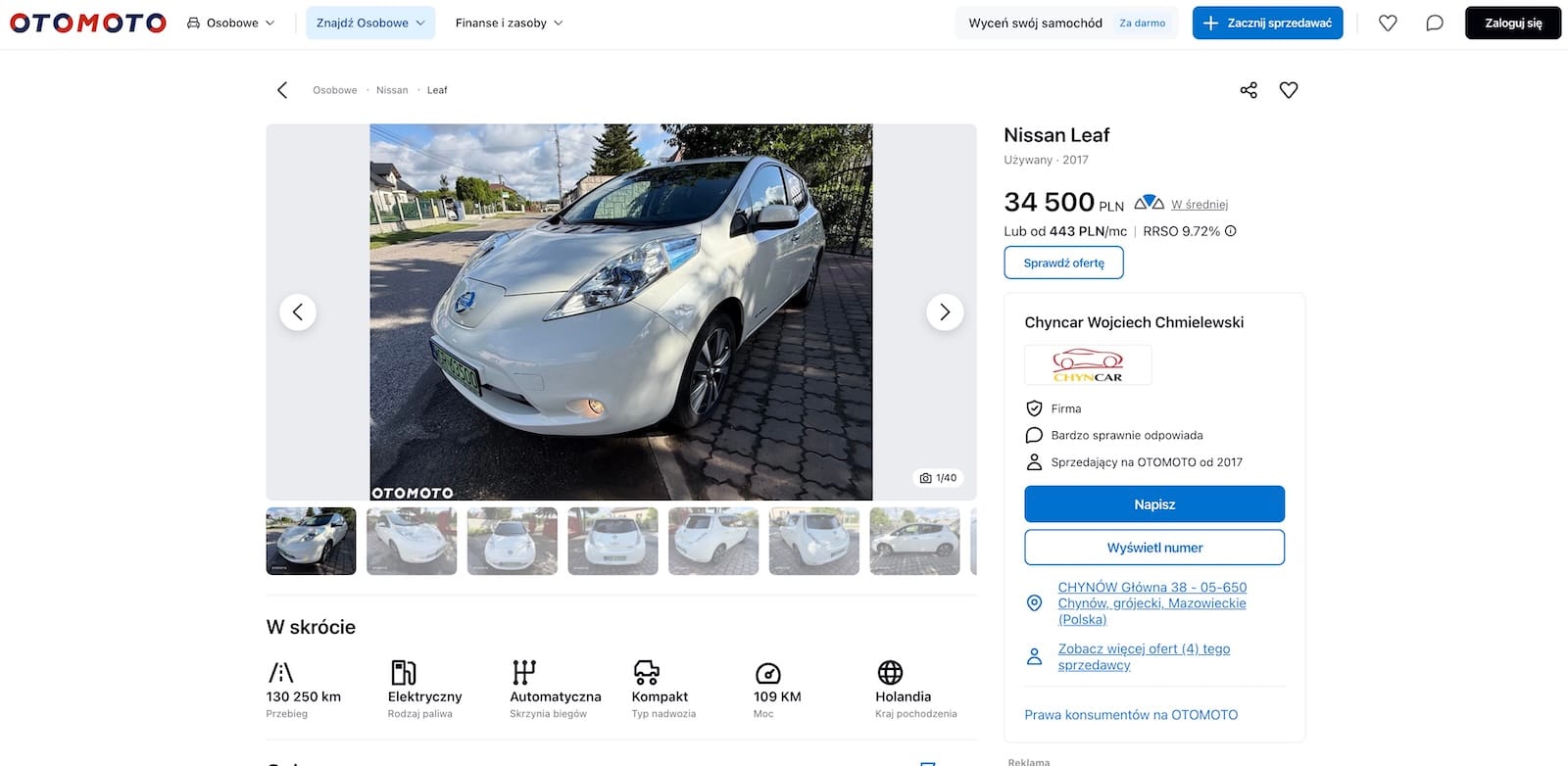
Task: Click the Nissan Leaf title
Action: pyautogui.click(x=1056, y=135)
